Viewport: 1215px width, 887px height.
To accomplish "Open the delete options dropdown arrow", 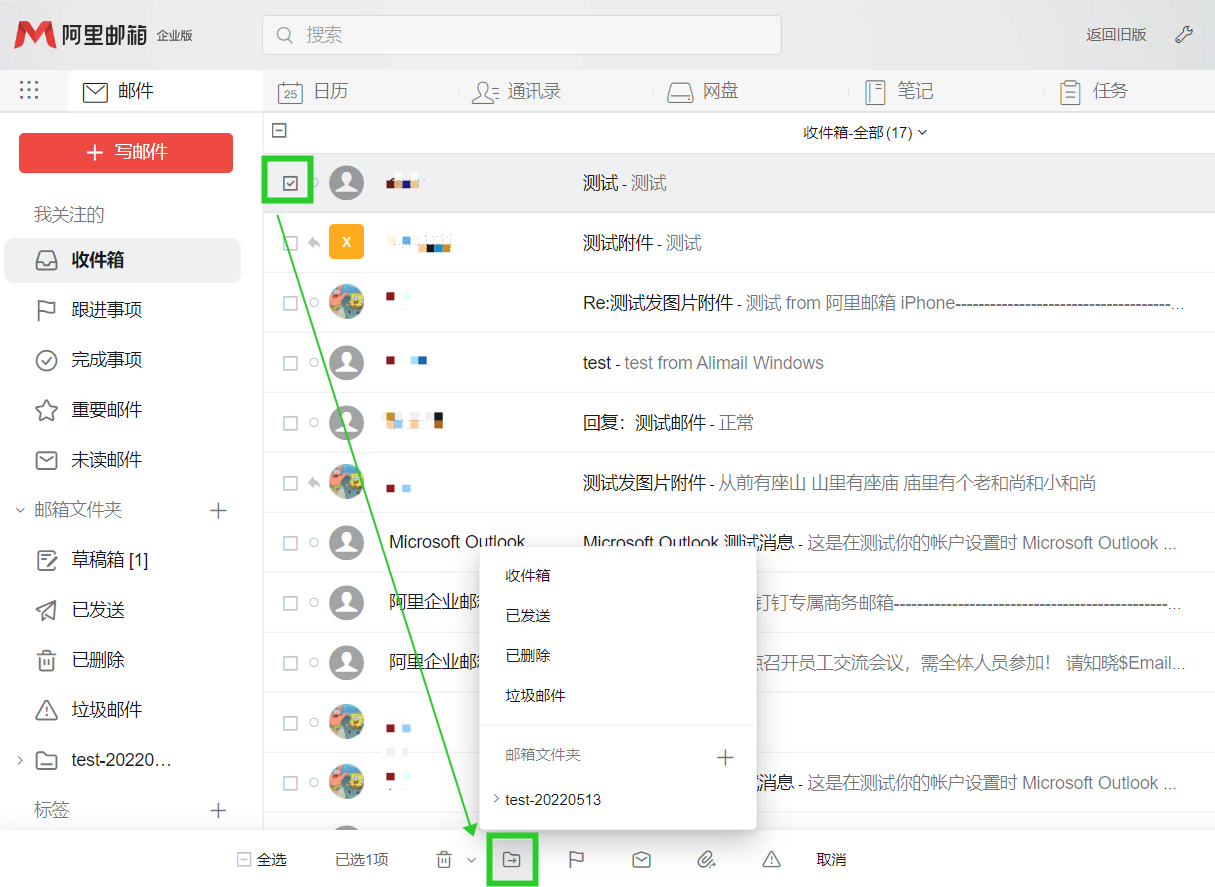I will (469, 858).
